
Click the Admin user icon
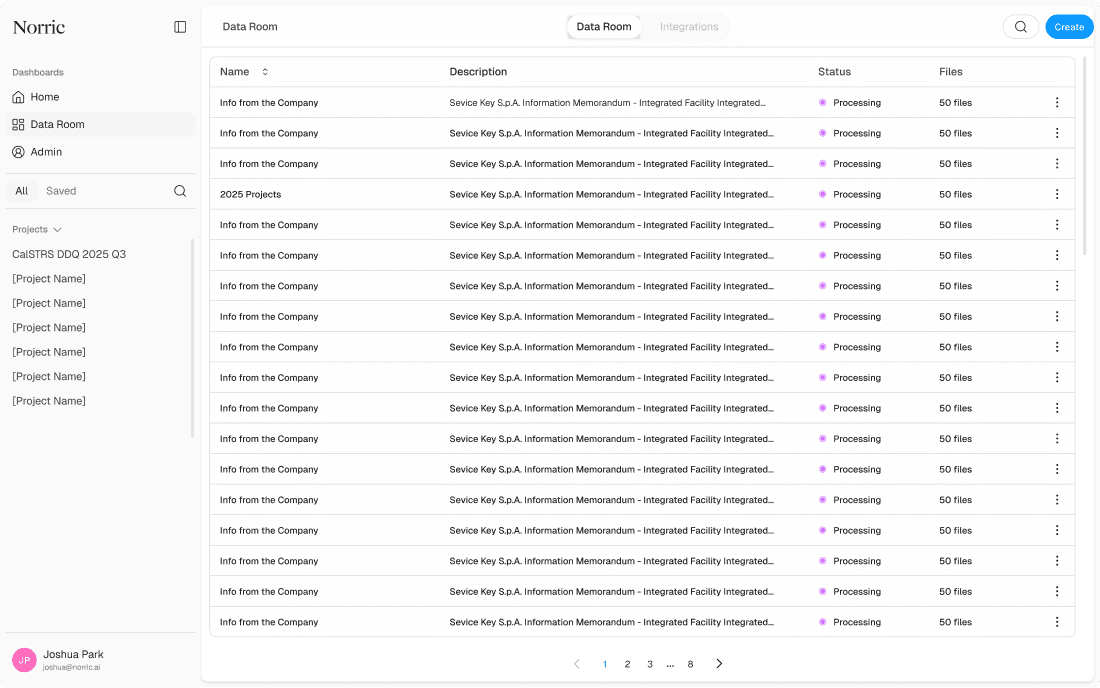18,151
